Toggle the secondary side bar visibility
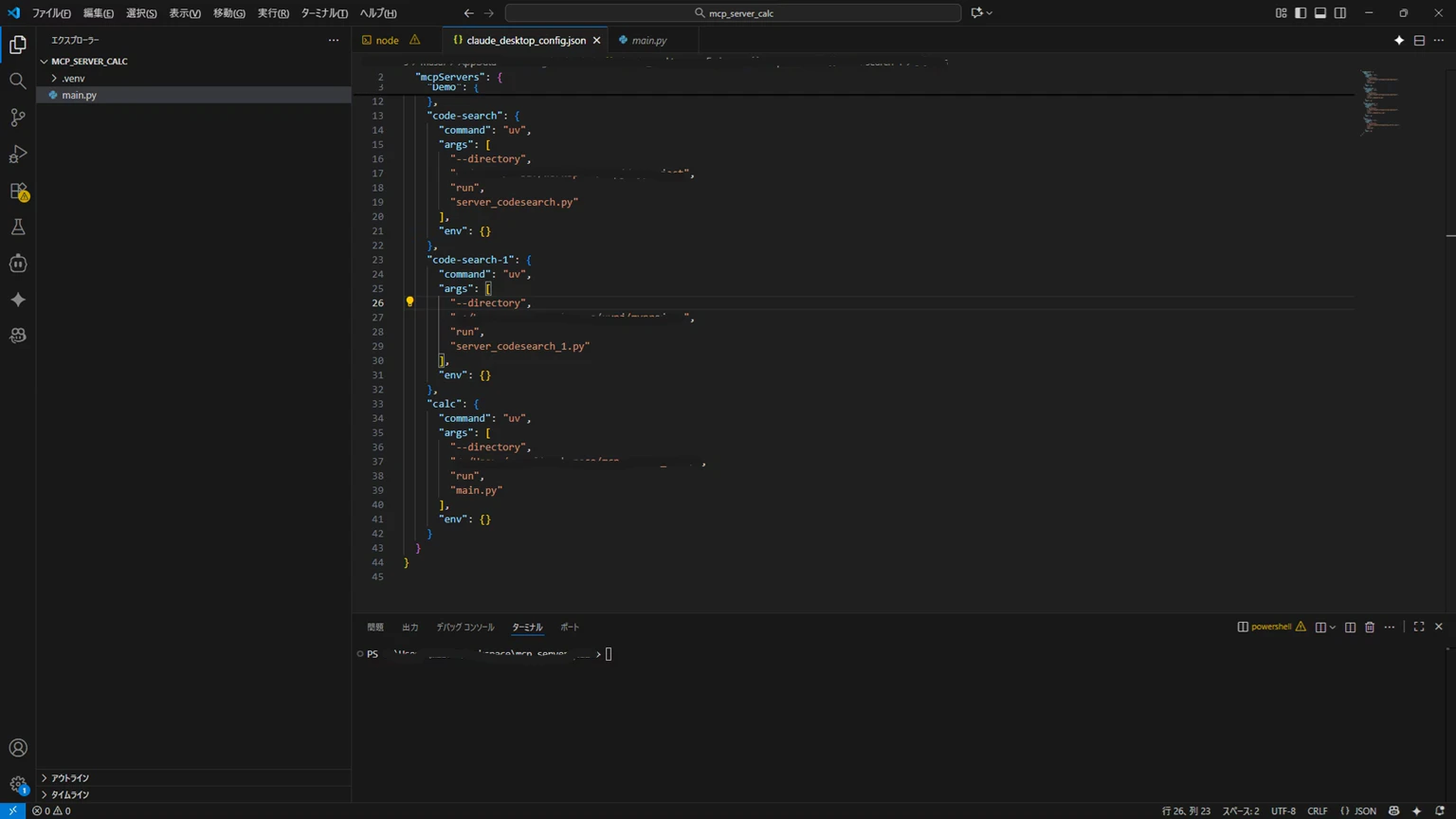 tap(1340, 13)
